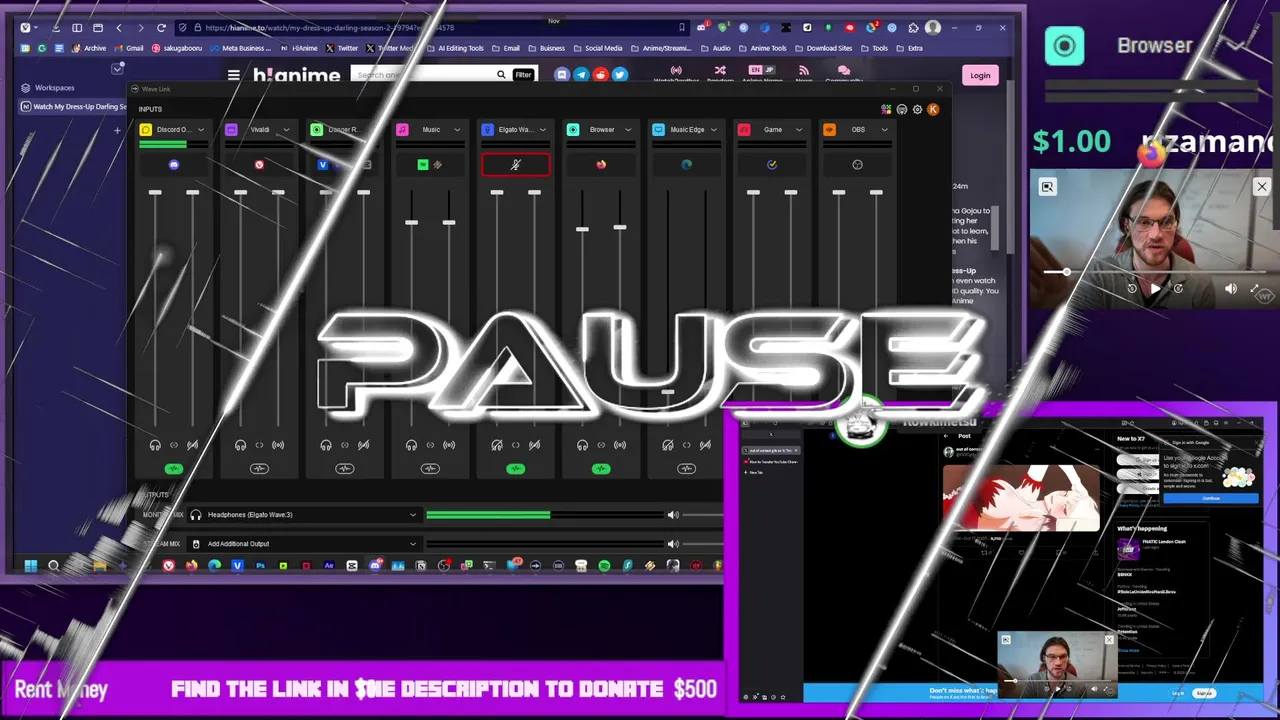
Task: Open After Effects from the Windows taskbar
Action: coord(329,566)
